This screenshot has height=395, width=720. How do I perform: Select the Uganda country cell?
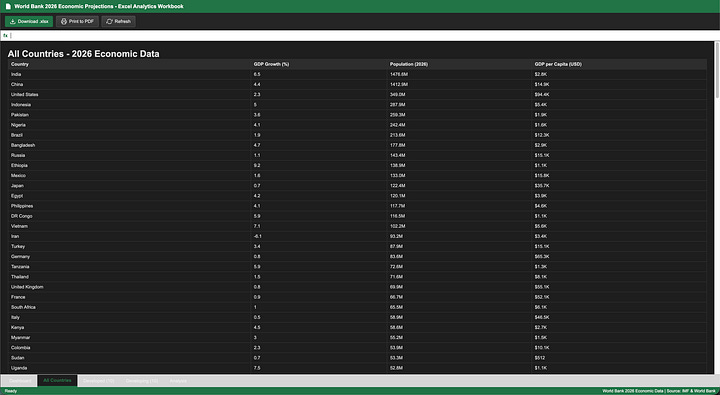129,367
